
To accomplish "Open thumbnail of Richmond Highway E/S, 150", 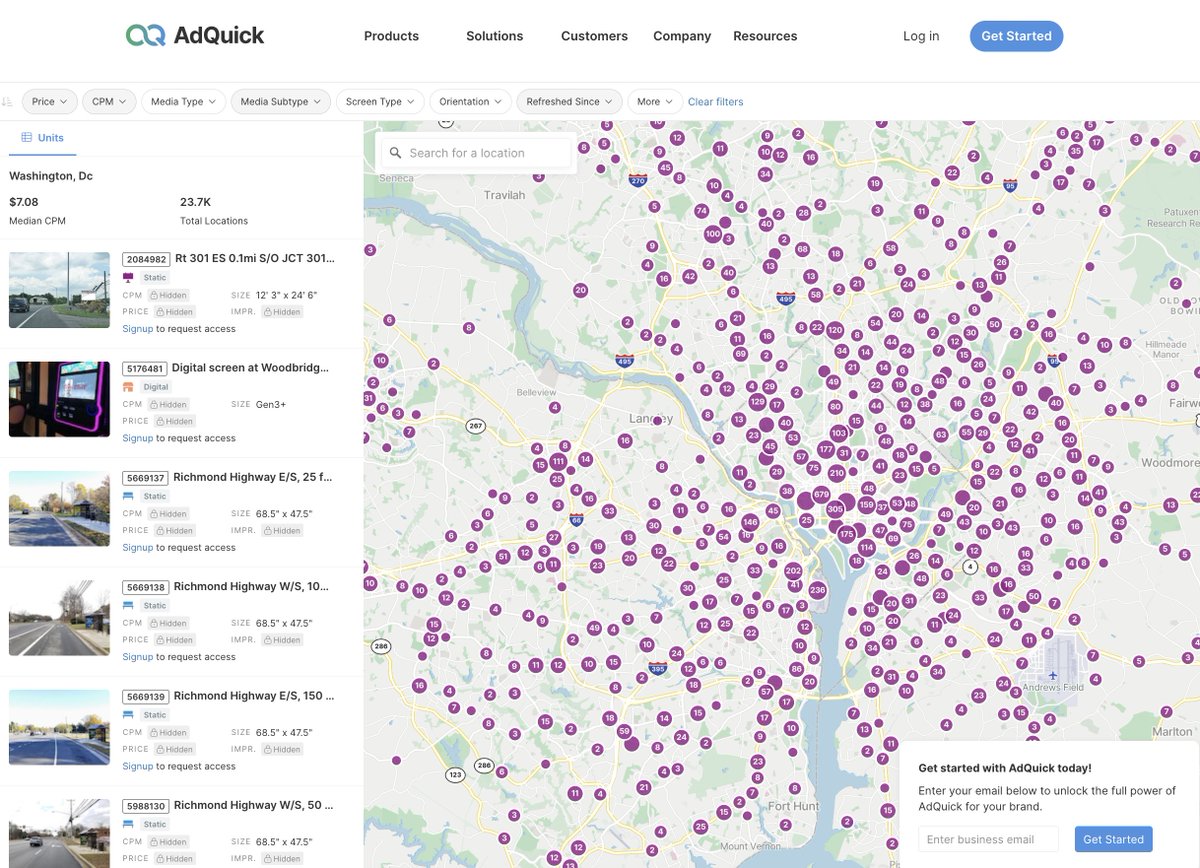I will (59, 727).
